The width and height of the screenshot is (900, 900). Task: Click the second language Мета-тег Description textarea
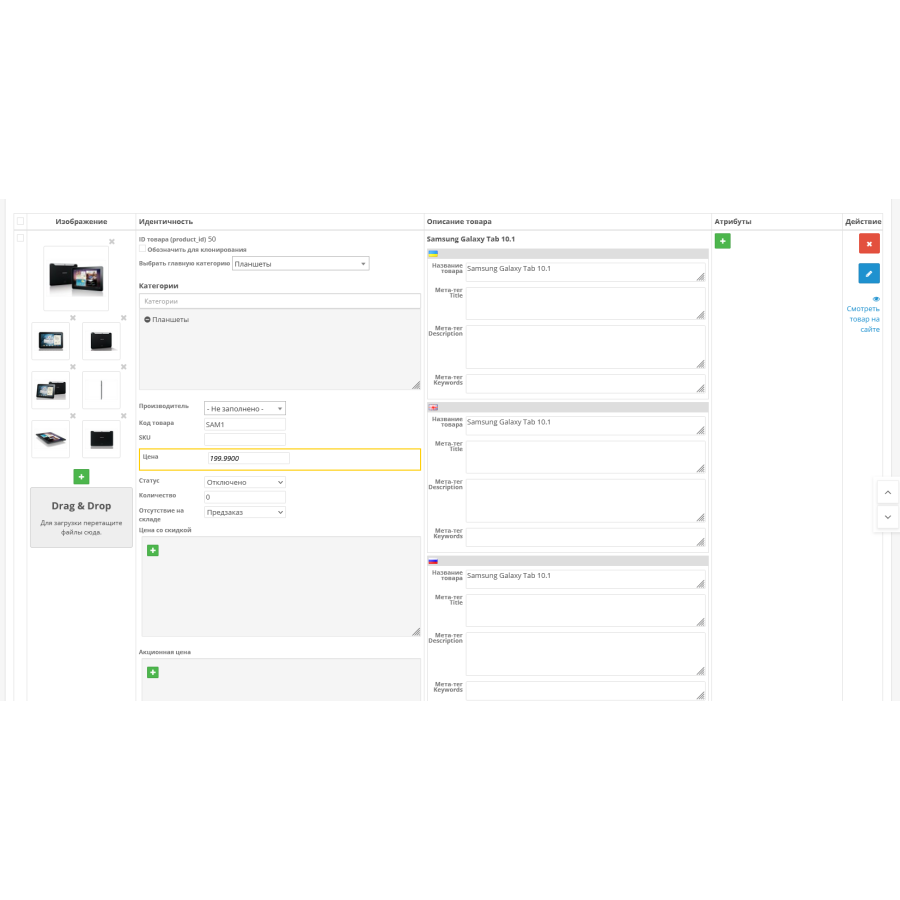click(x=585, y=501)
